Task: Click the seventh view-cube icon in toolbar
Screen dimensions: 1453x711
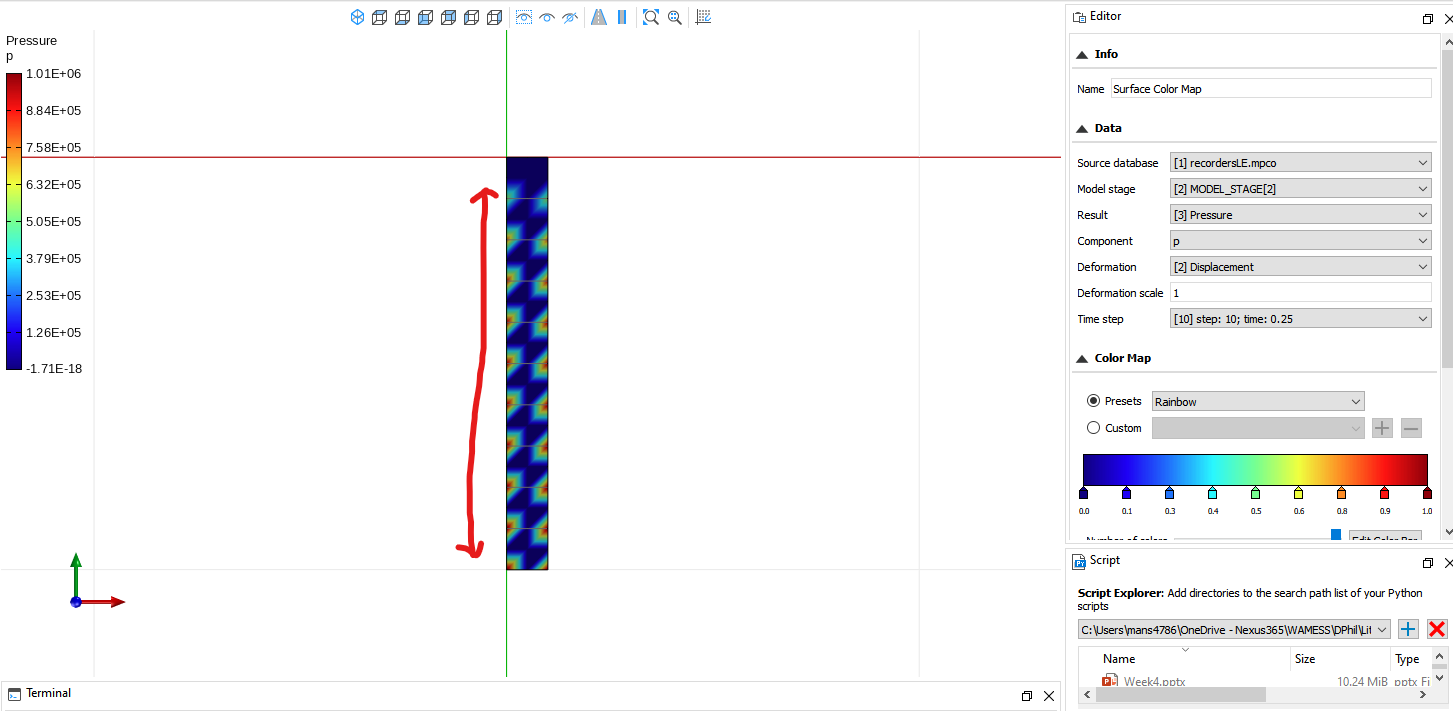Action: point(494,17)
